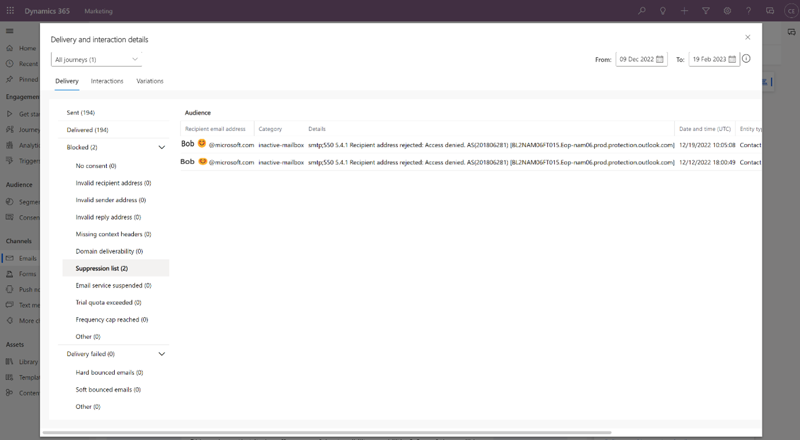Switch to the Variations tab
800x440 pixels.
[150, 81]
